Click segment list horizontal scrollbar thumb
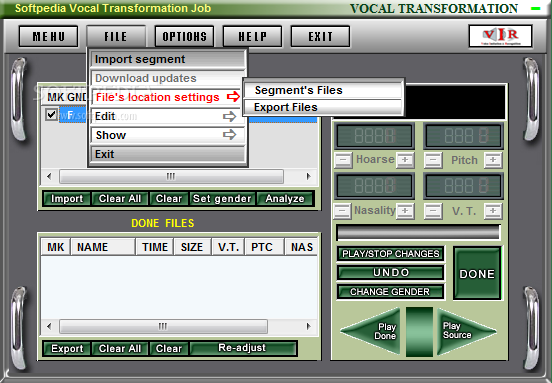 click(171, 176)
